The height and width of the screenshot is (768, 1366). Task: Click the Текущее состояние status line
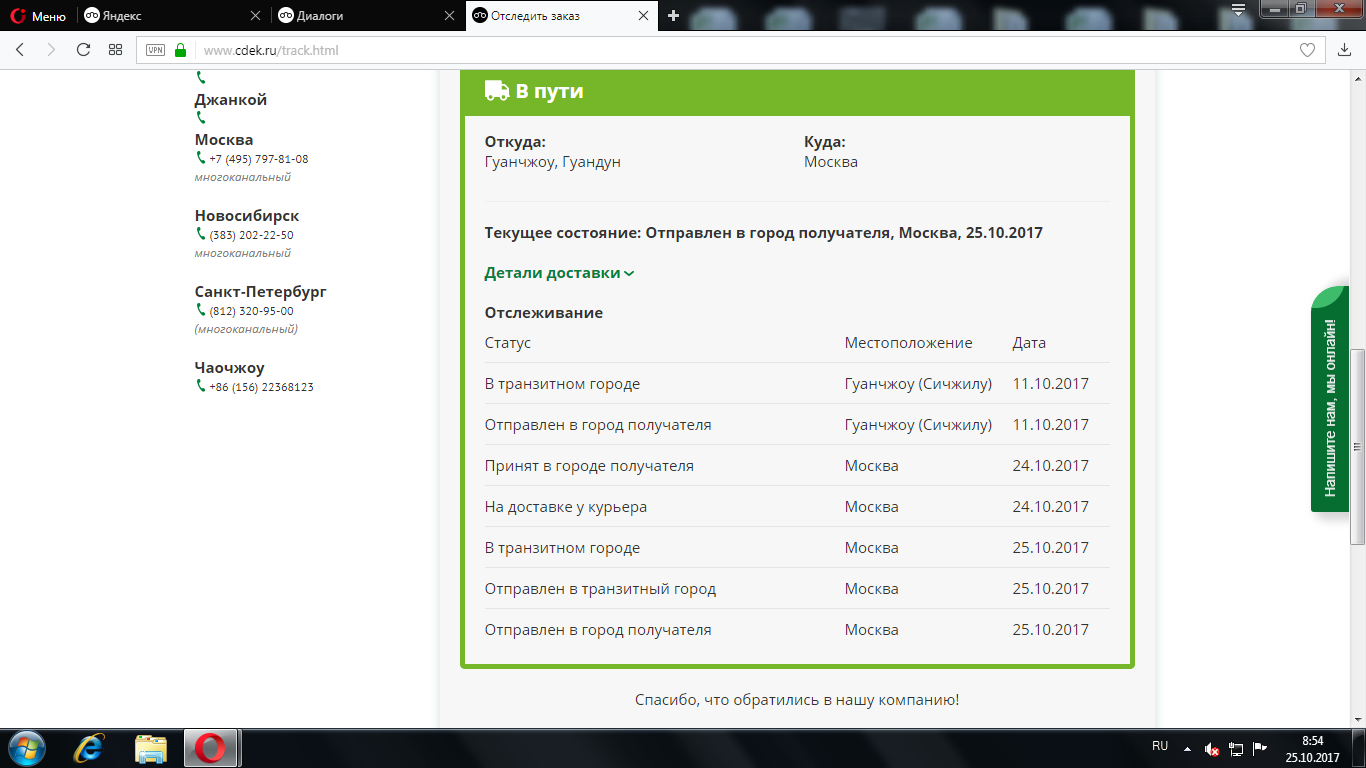[764, 233]
